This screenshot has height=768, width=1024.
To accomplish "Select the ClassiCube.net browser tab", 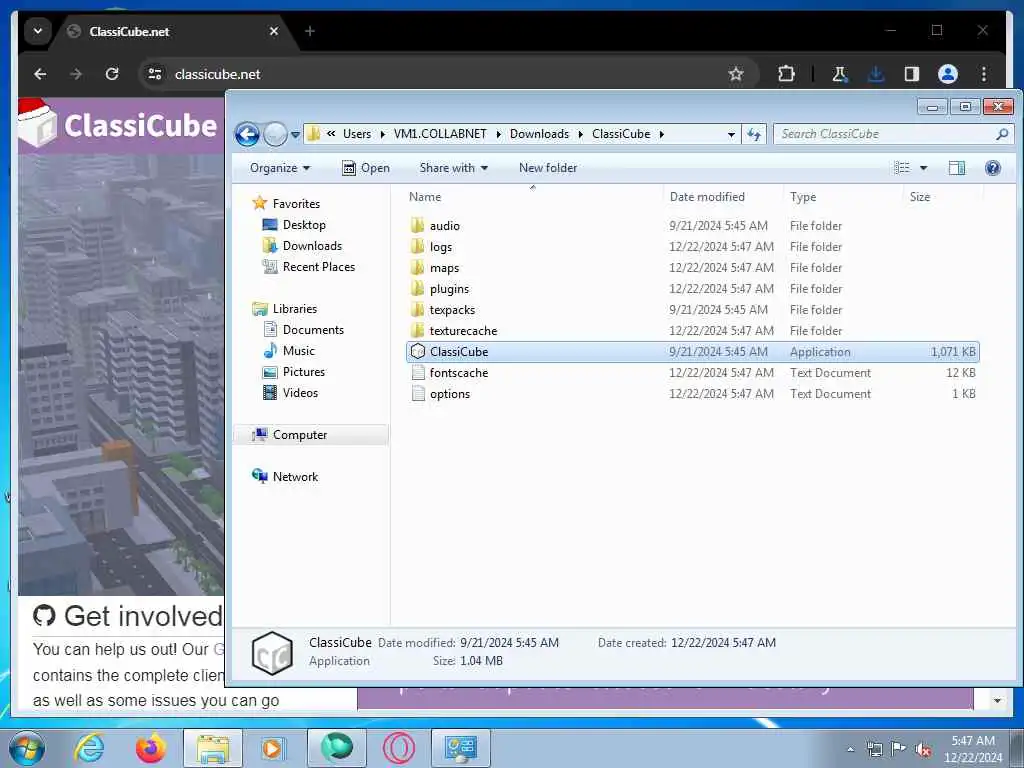I will click(174, 31).
